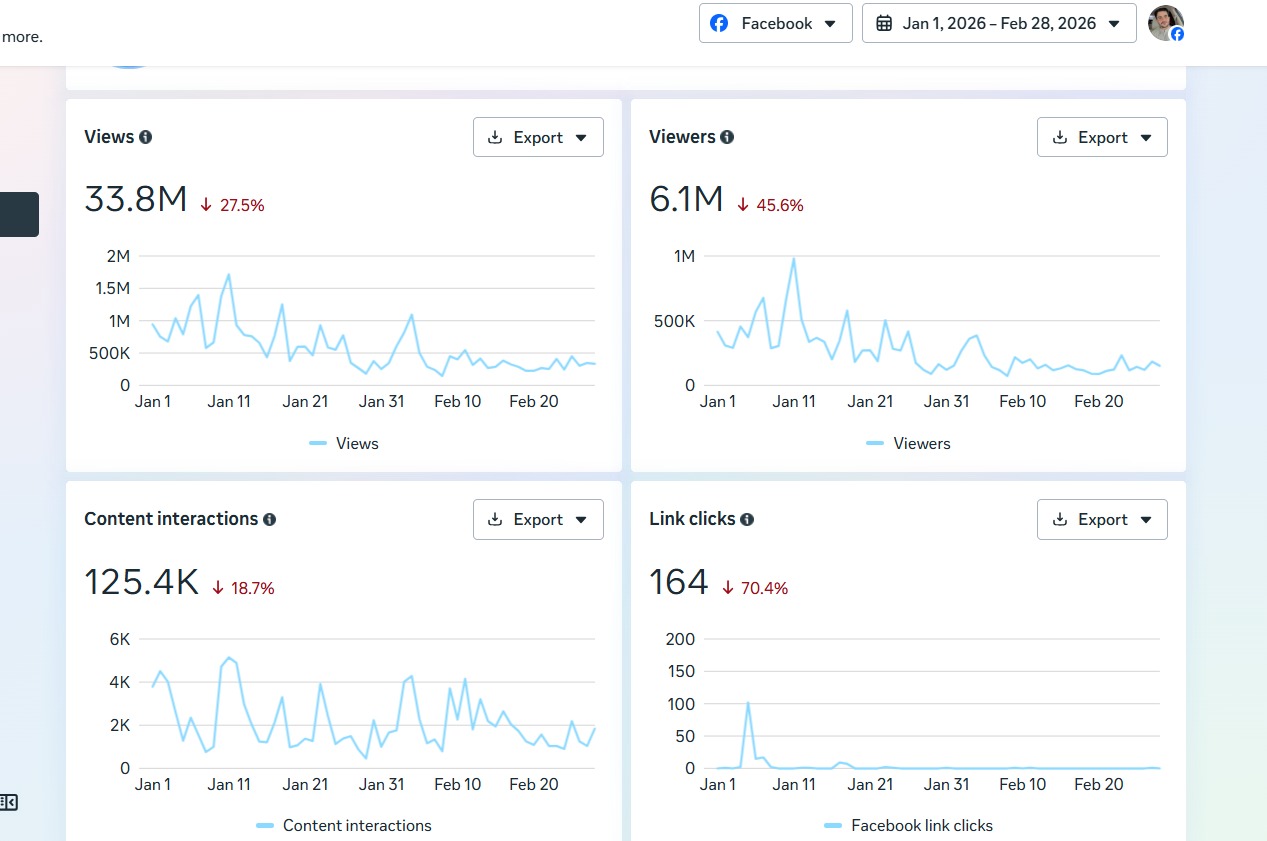Export the Viewers chart data
The width and height of the screenshot is (1267, 841).
point(1102,137)
